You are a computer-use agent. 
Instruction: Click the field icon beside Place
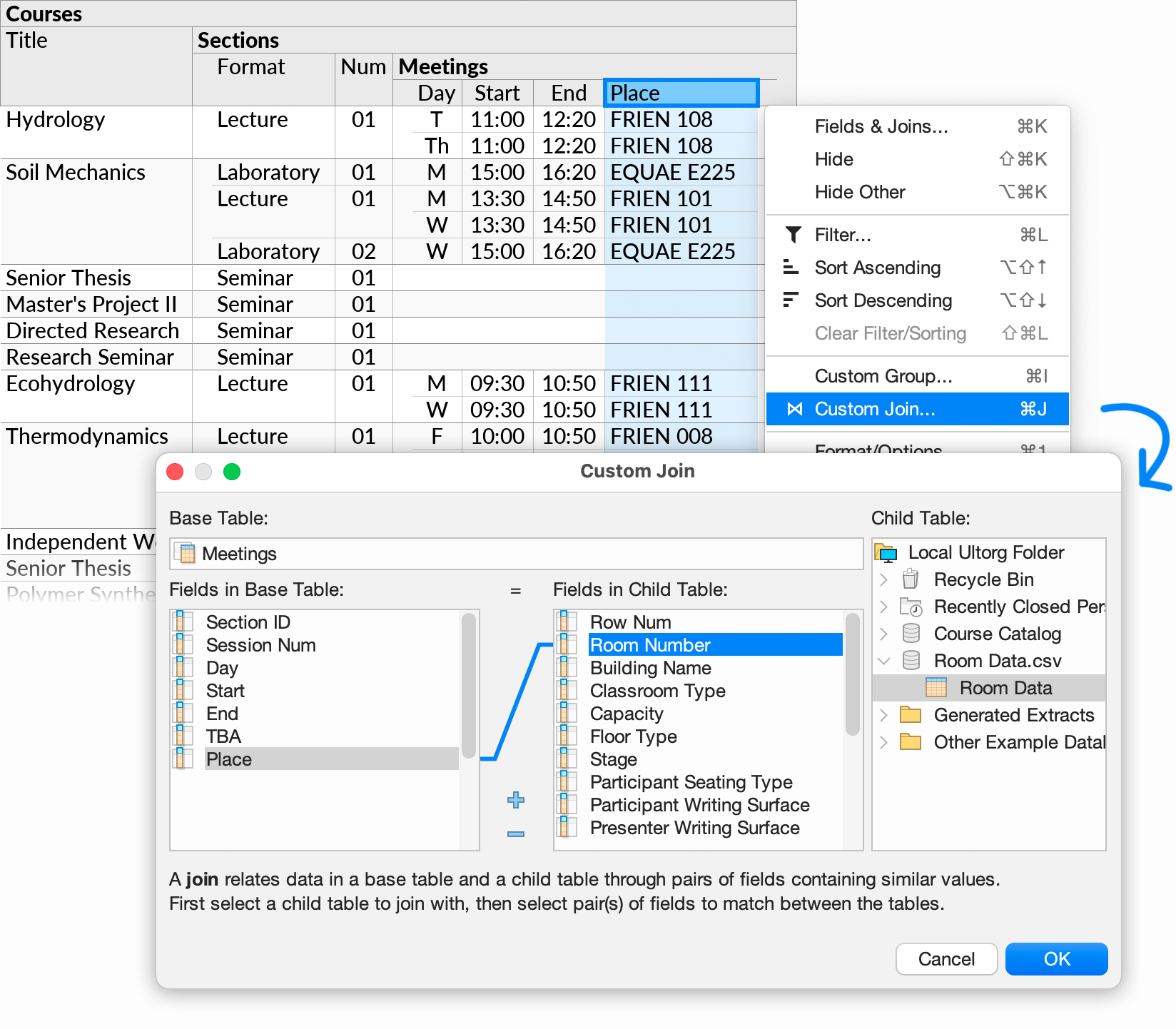click(183, 759)
